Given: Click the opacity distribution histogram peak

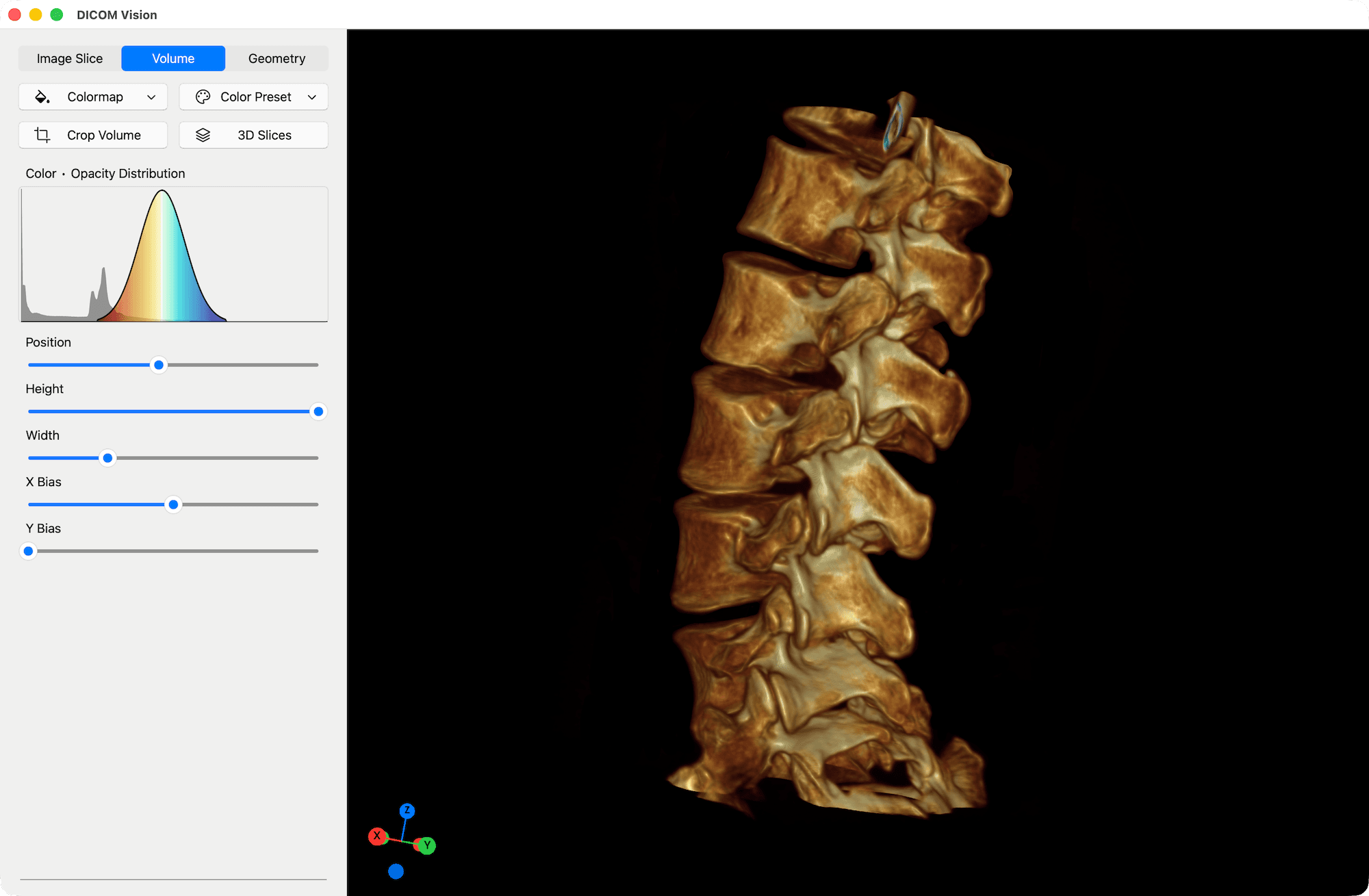Looking at the screenshot, I should click(162, 195).
